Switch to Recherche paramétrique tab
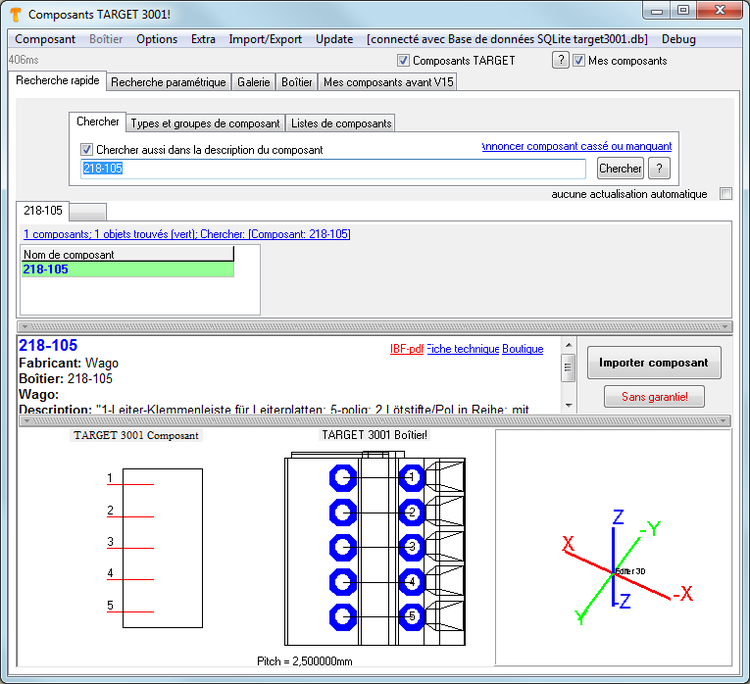Image resolution: width=750 pixels, height=684 pixels. tap(168, 82)
